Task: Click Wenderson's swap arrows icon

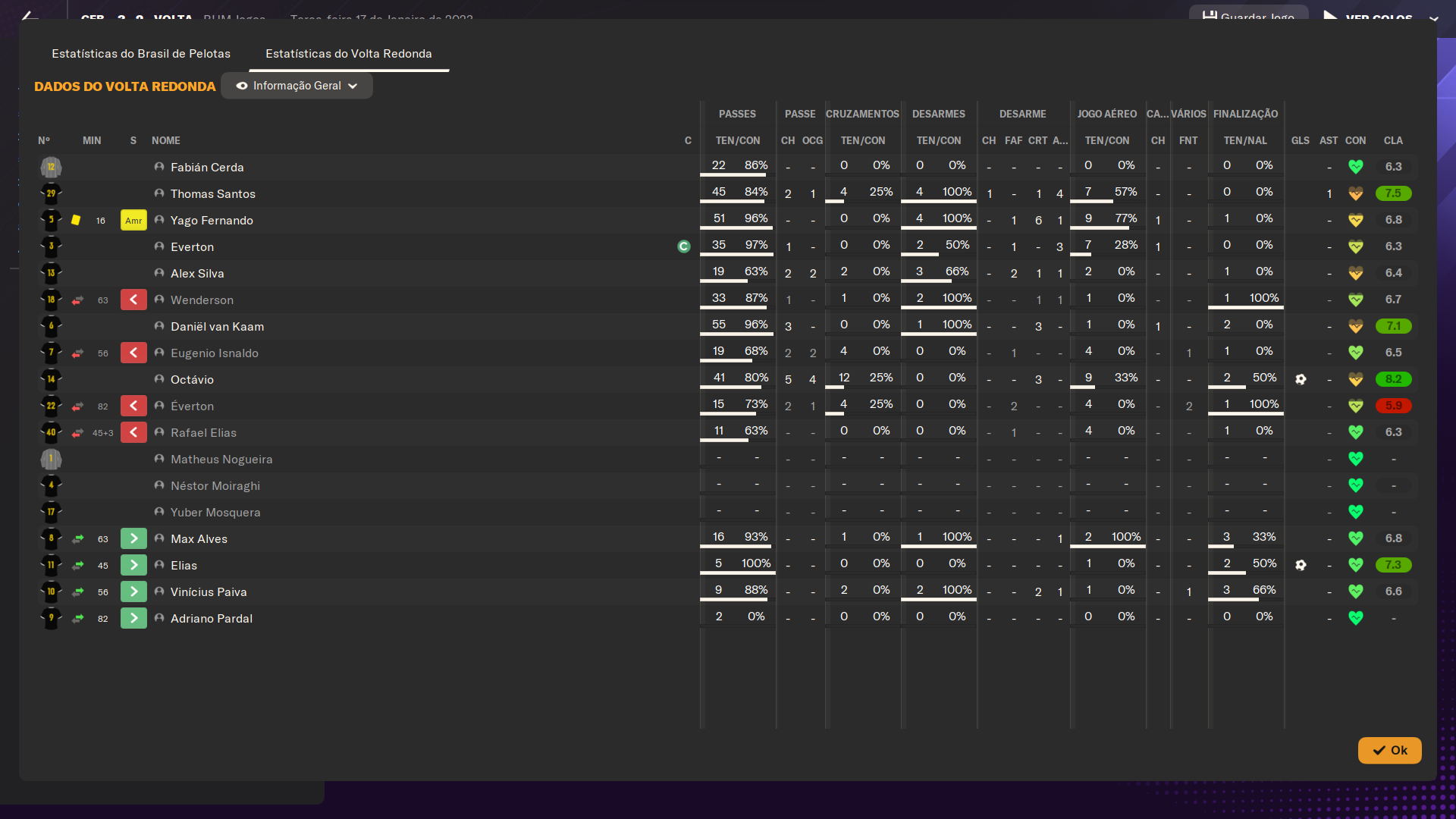Action: tap(77, 300)
